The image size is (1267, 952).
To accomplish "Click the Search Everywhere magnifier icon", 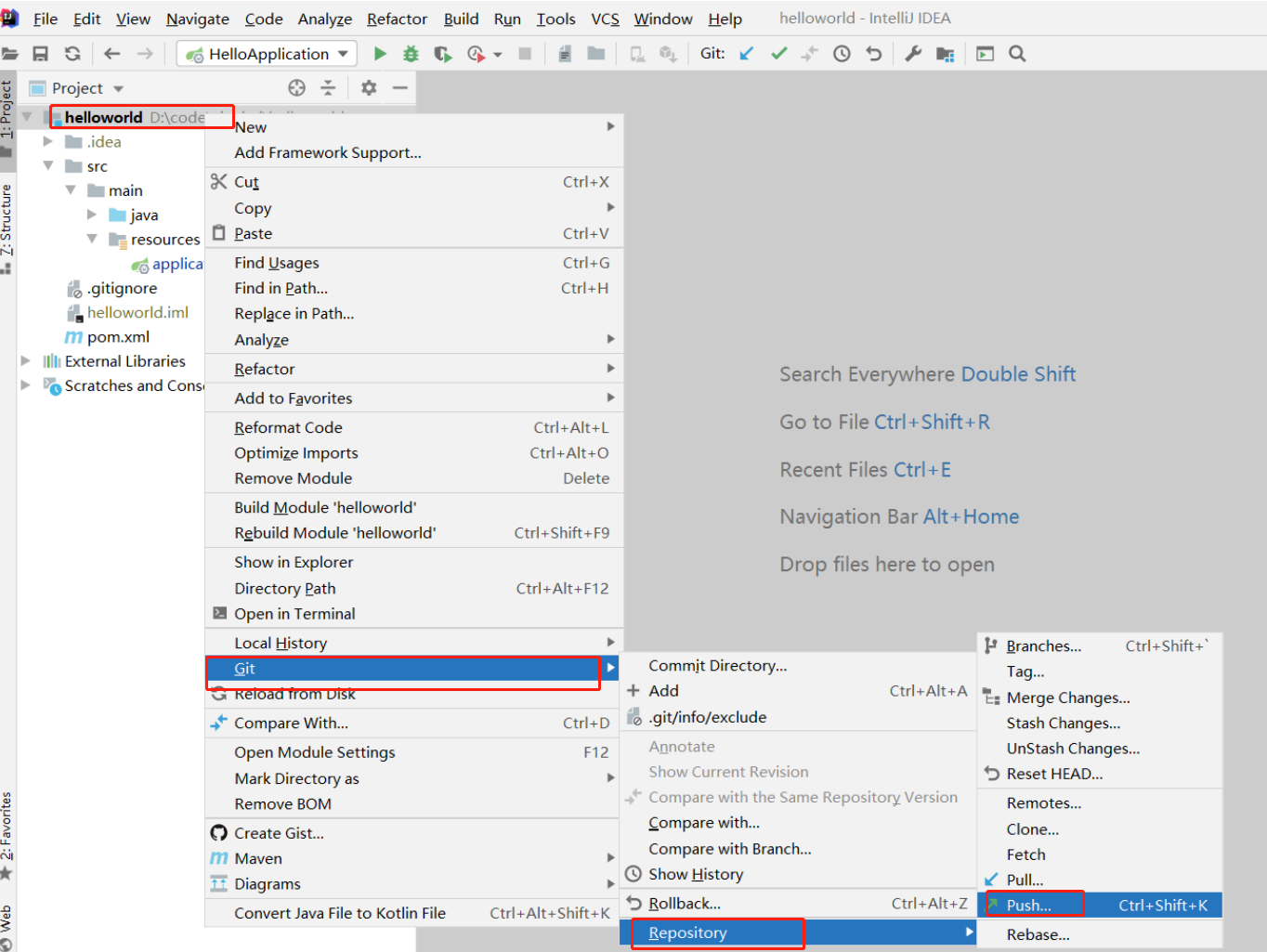I will coord(1017,54).
